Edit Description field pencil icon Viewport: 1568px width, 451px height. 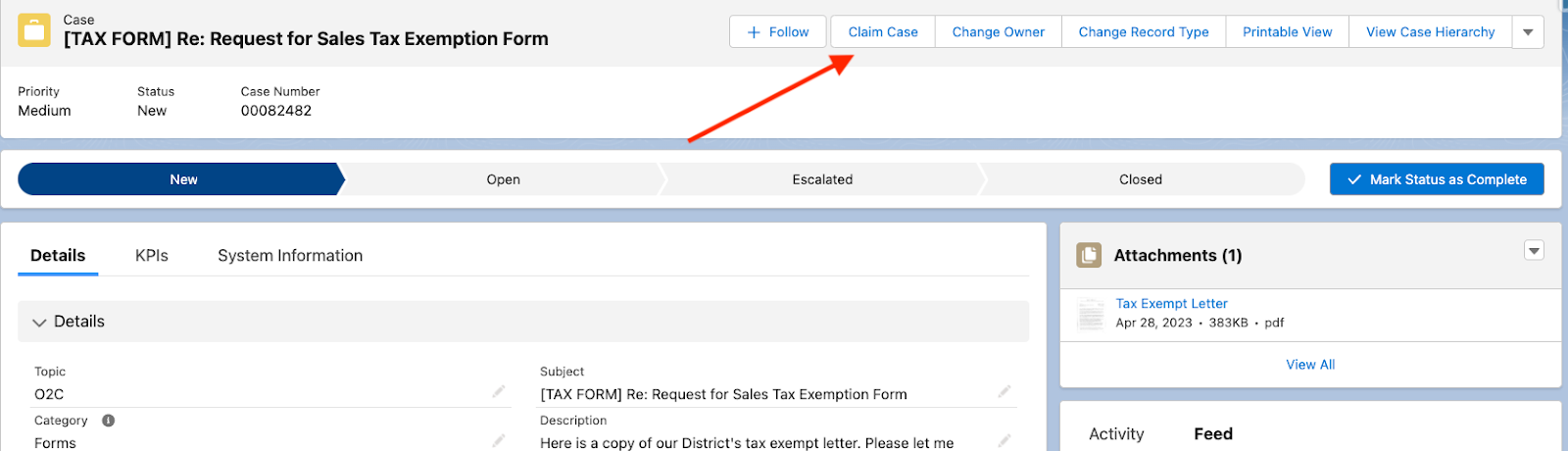tap(1004, 440)
